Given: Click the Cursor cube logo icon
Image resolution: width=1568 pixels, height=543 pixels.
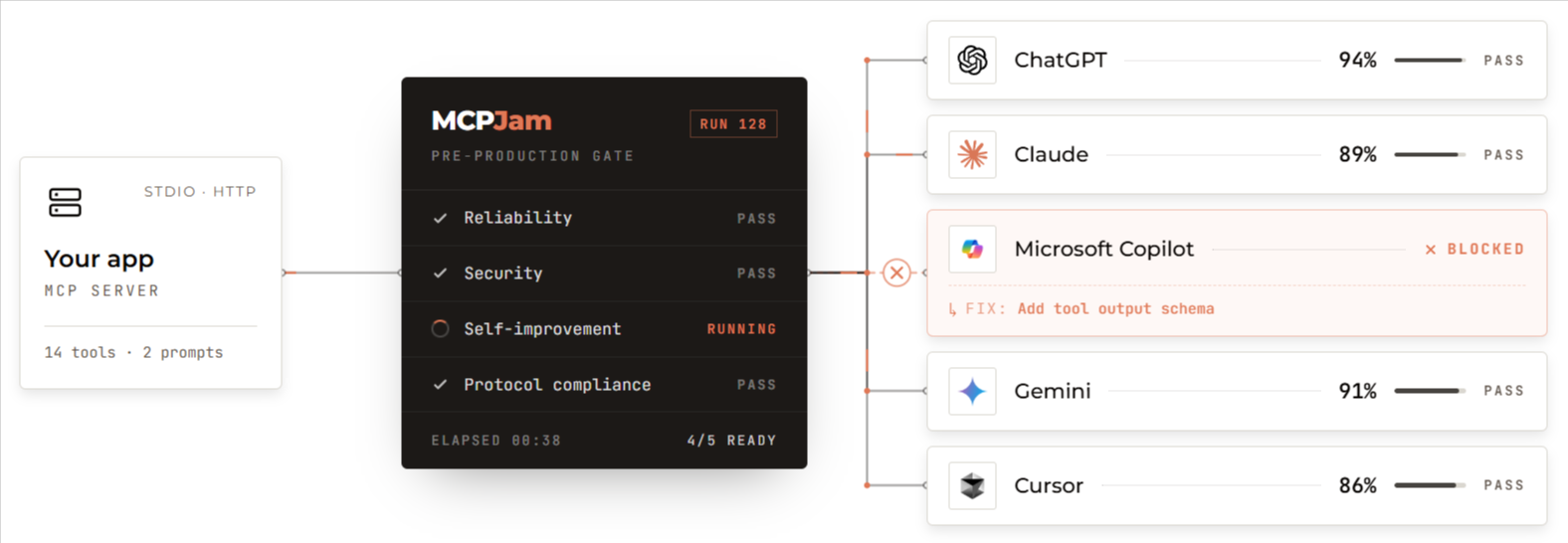Looking at the screenshot, I should click(972, 485).
